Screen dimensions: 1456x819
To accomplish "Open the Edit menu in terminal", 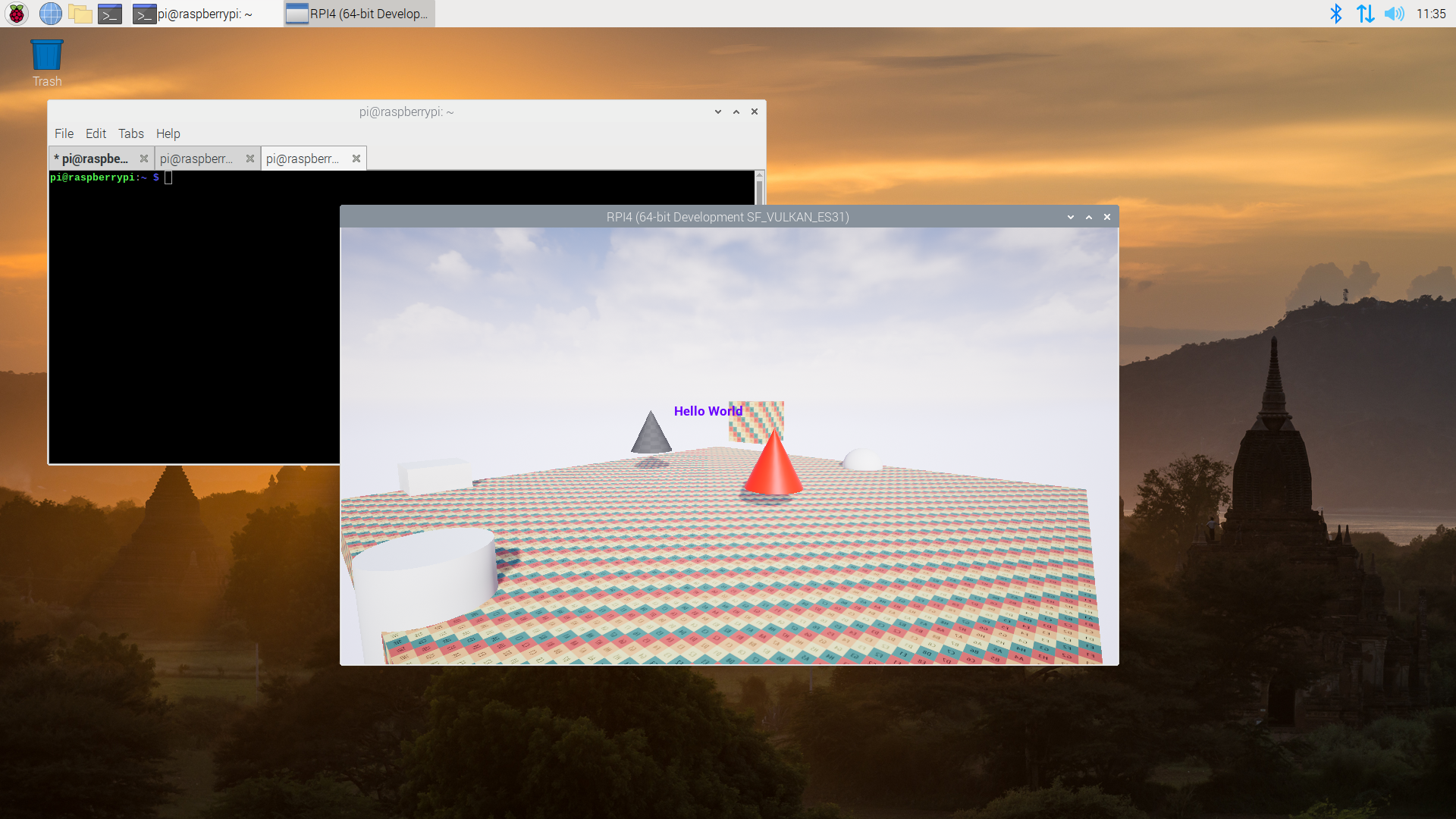I will [96, 133].
